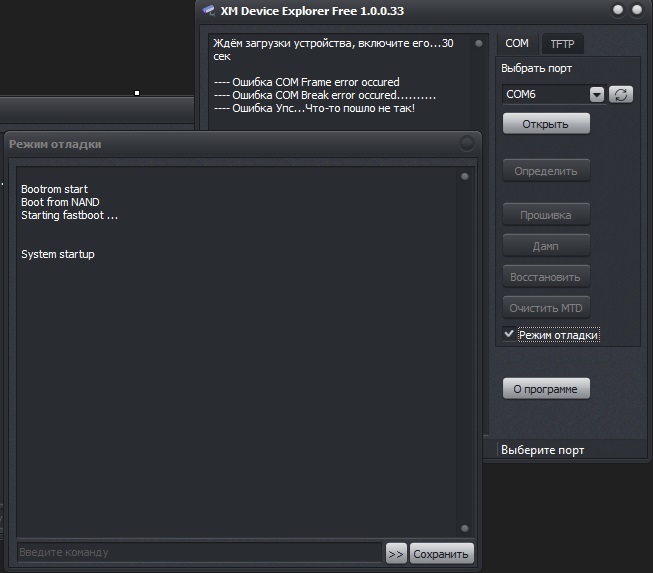The height and width of the screenshot is (573, 653).
Task: Switch to the COM tab
Action: (x=517, y=43)
